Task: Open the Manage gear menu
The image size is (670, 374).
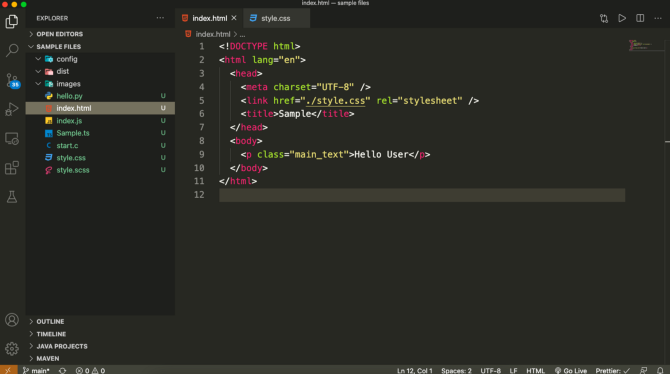Action: click(x=12, y=349)
